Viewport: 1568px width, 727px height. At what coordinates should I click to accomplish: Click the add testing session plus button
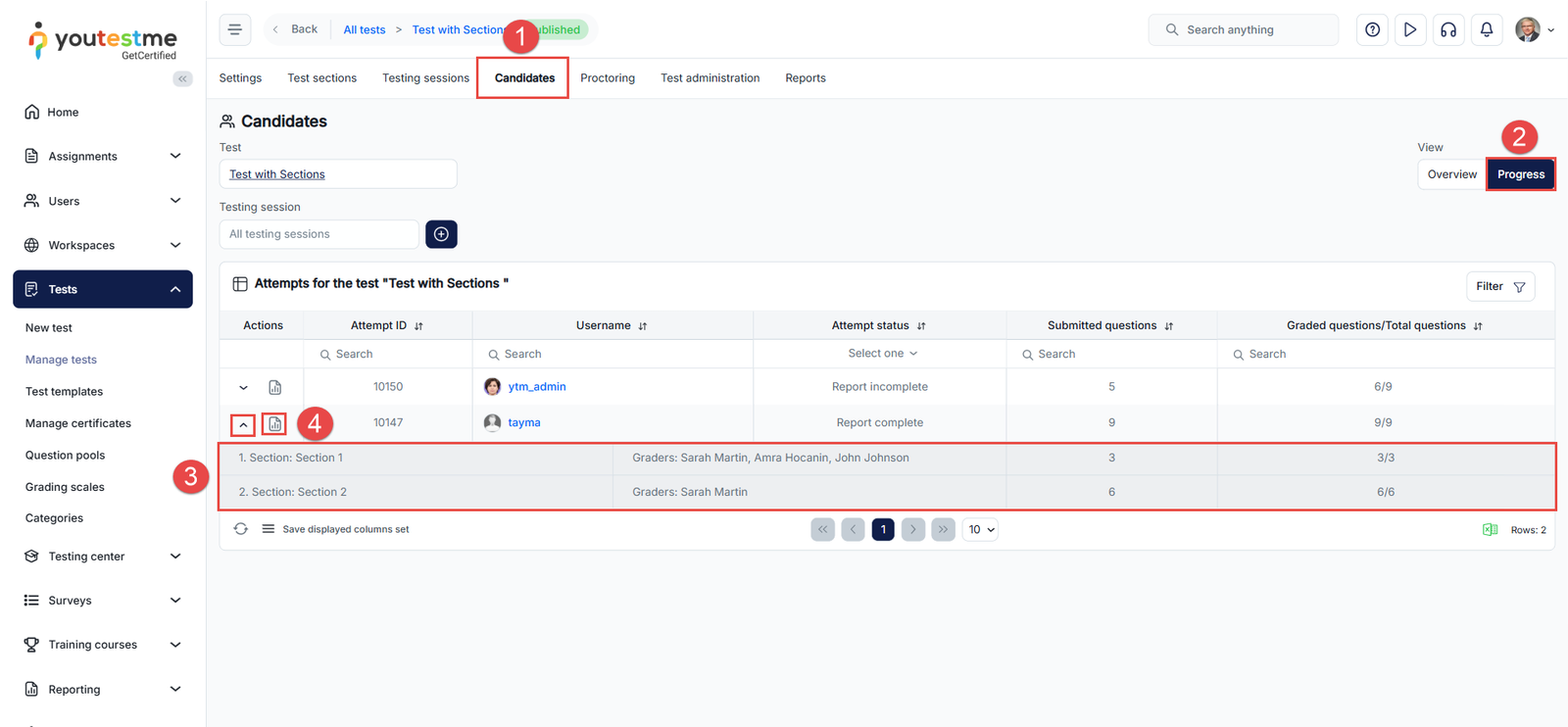click(441, 234)
